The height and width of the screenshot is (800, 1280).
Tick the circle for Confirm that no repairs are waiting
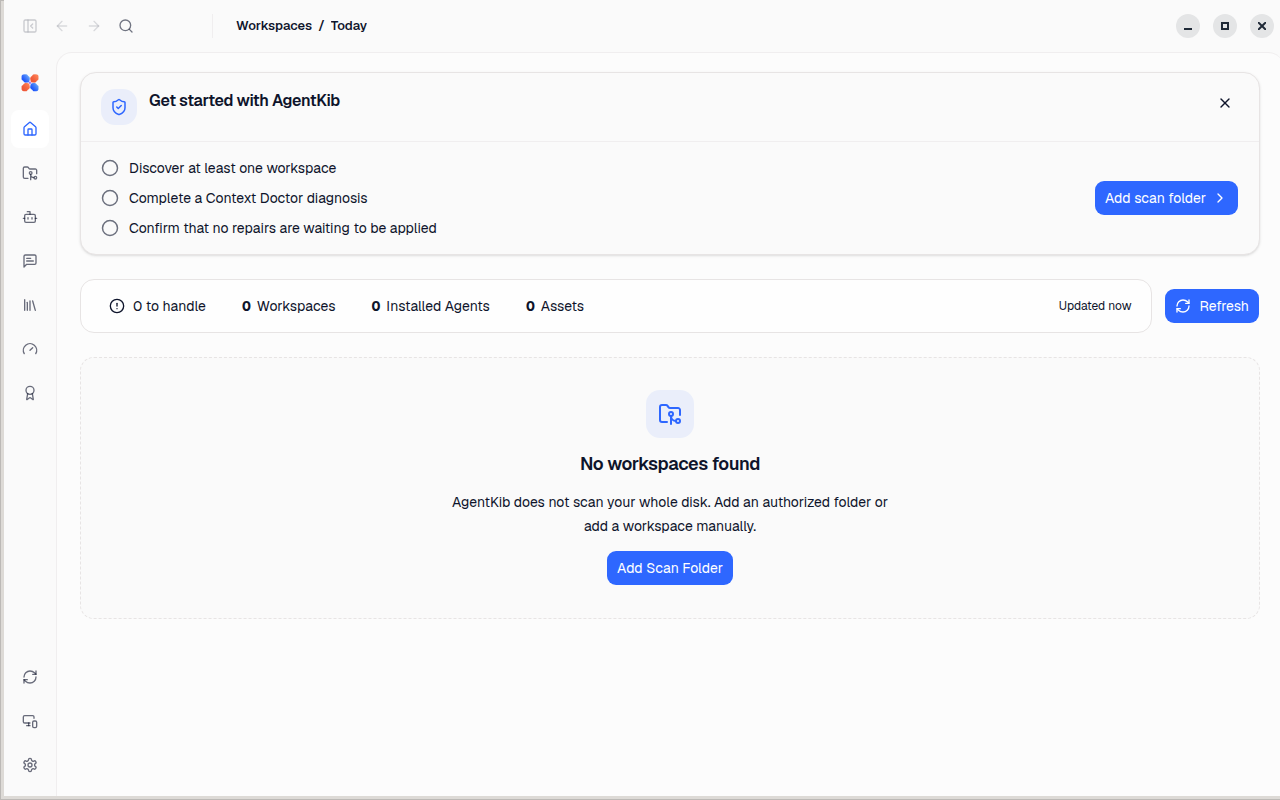[110, 228]
